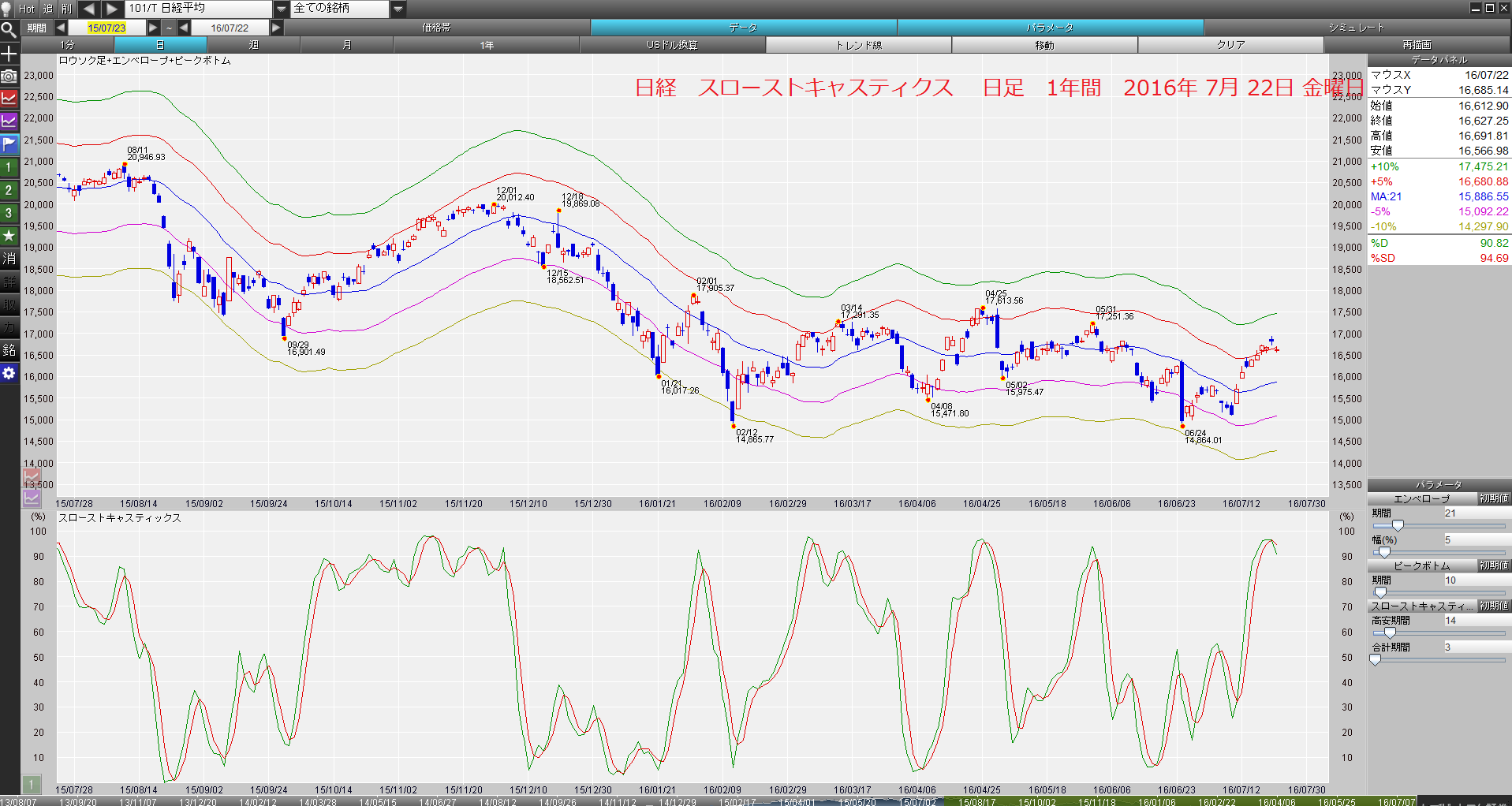
Task: Select the 日 daily timeframe
Action: pos(160,45)
